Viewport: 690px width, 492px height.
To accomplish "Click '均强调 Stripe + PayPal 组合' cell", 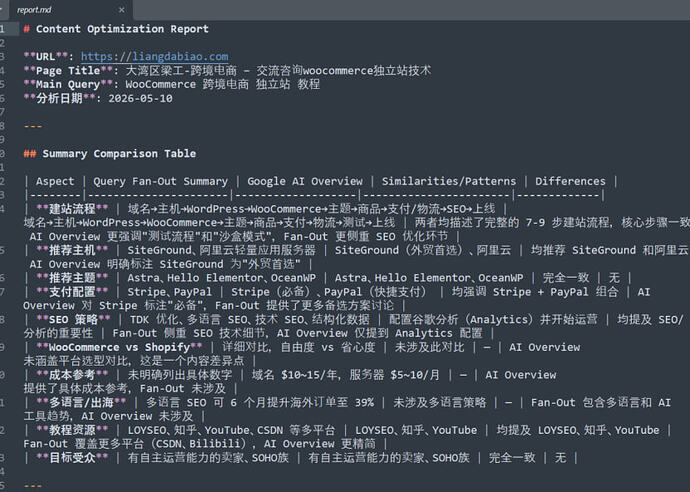I will (535, 292).
